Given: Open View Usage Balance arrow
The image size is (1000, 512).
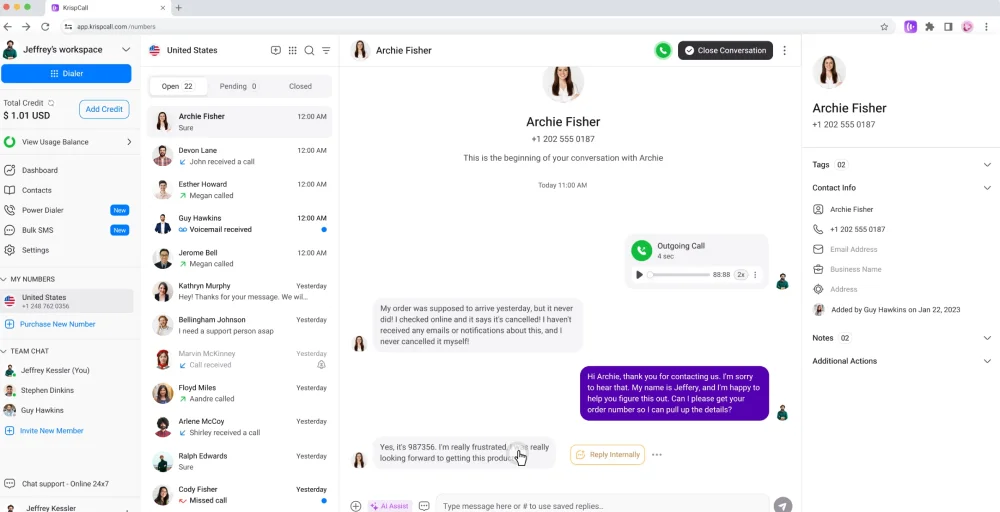Looking at the screenshot, I should click(x=129, y=142).
